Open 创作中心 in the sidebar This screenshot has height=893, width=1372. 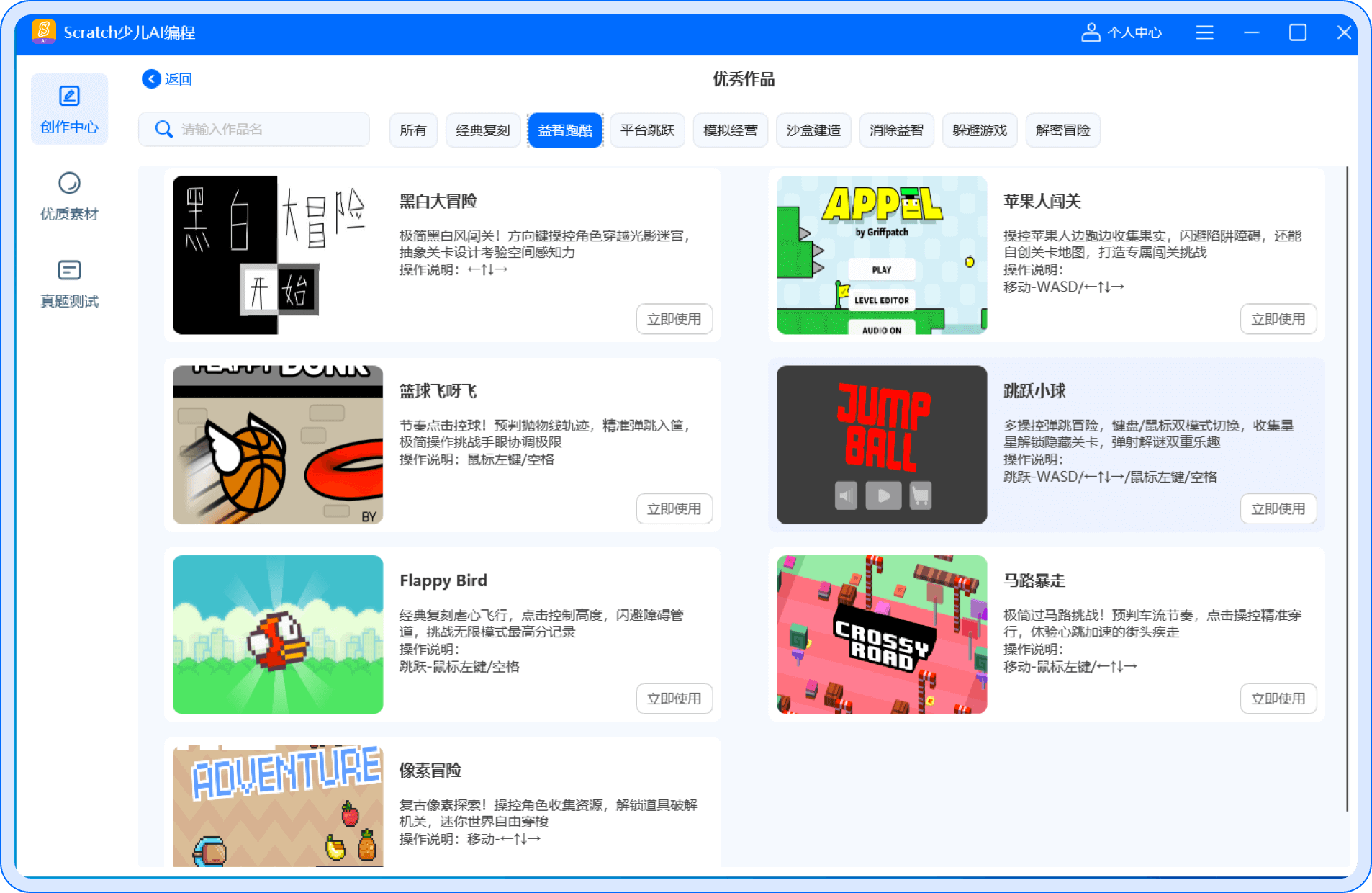pyautogui.click(x=69, y=109)
